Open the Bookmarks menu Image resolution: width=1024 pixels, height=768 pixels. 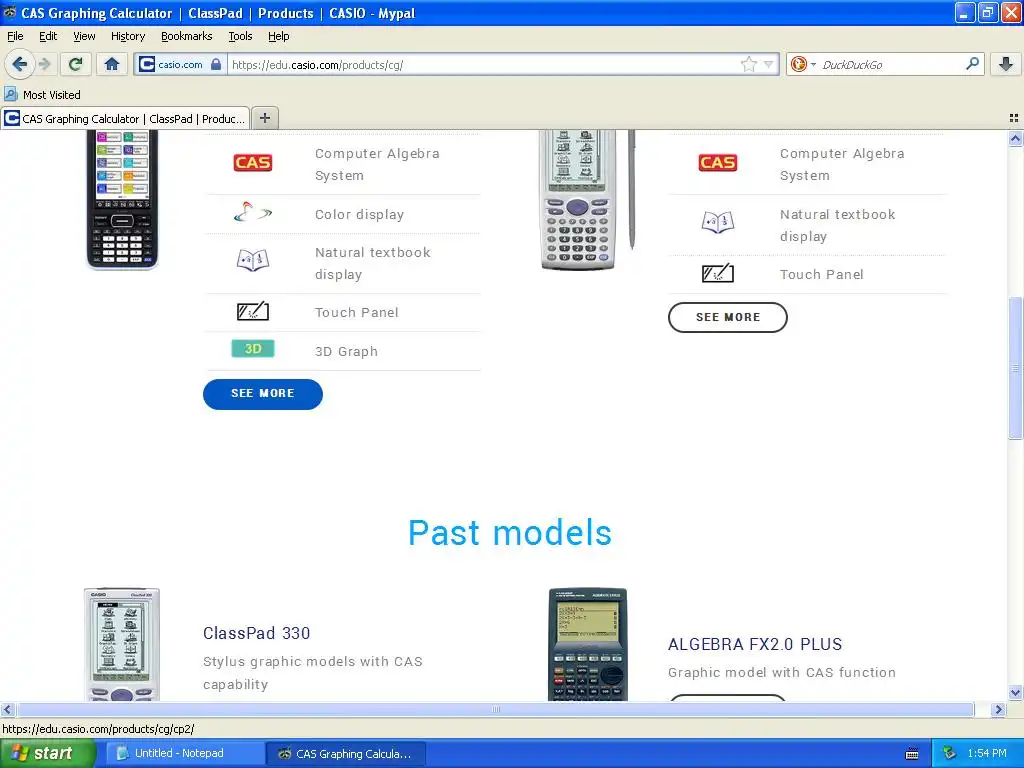pos(186,36)
